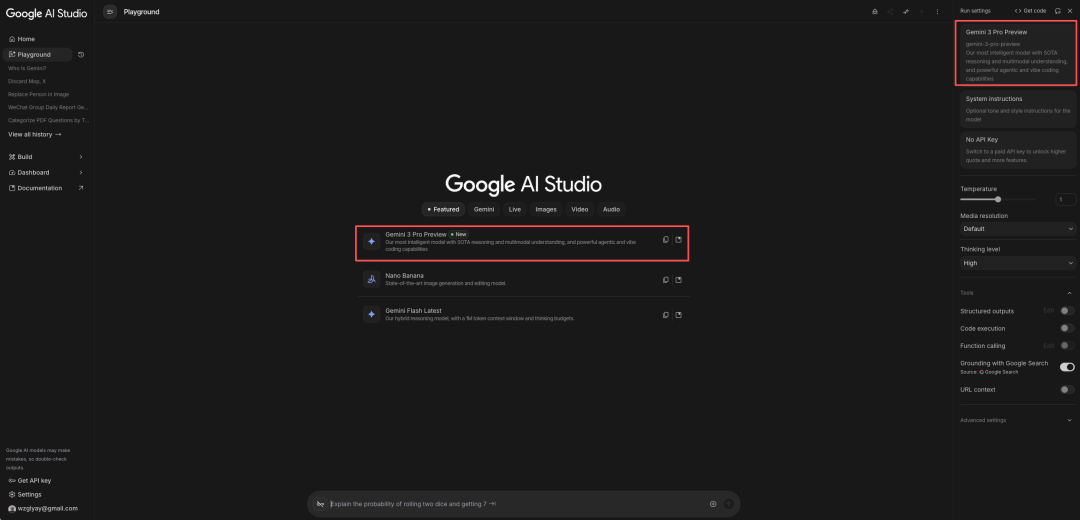Open docs icon for Gemini Flash Latest
1080x520 pixels.
[679, 315]
